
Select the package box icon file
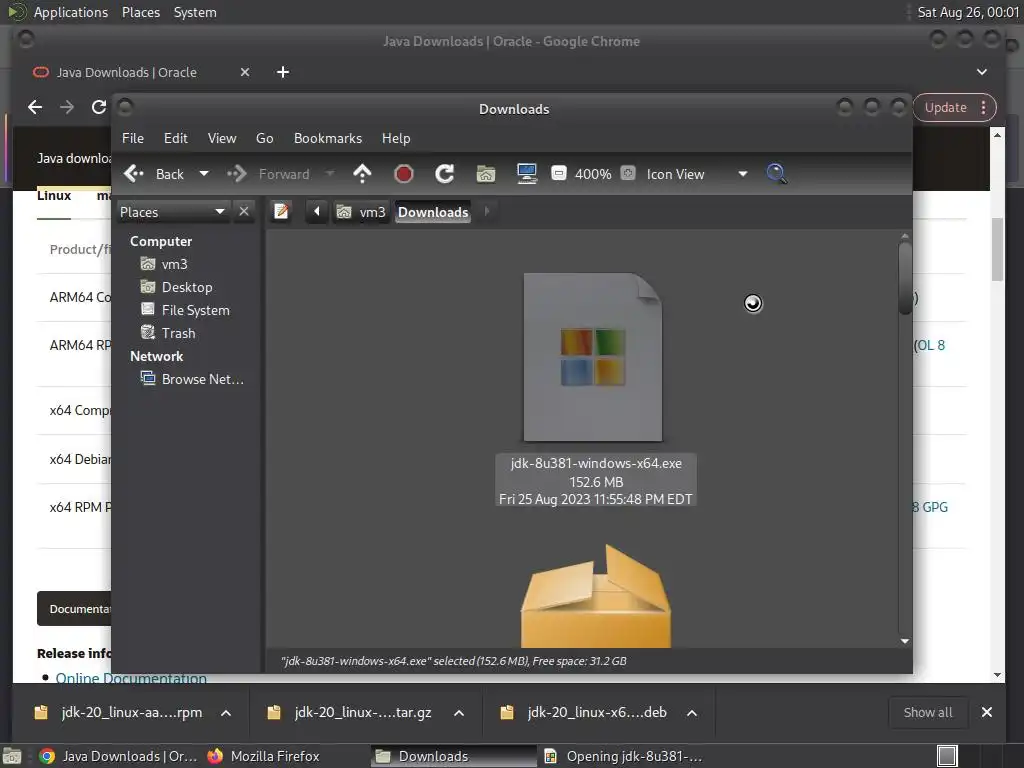tap(596, 596)
